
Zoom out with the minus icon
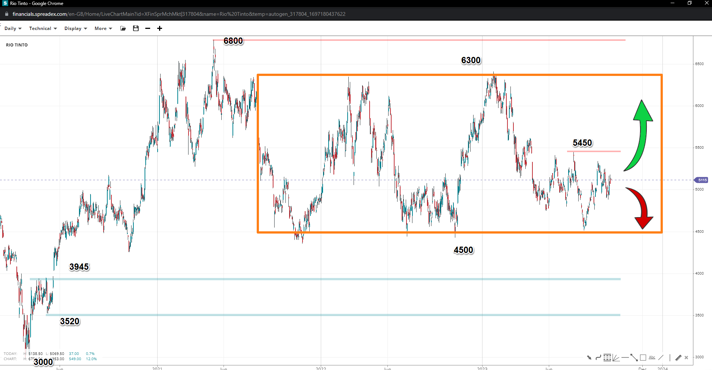[148, 28]
